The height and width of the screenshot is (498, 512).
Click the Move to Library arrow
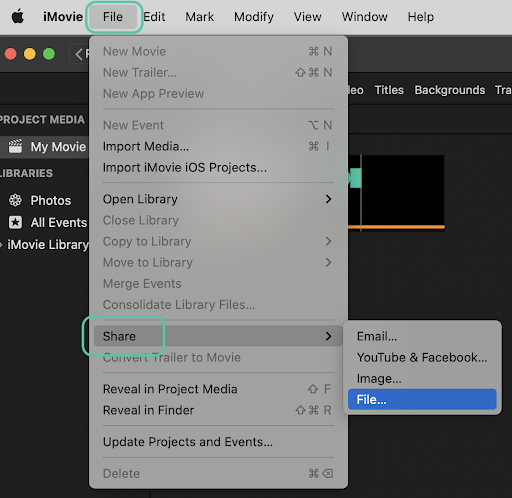coord(328,262)
